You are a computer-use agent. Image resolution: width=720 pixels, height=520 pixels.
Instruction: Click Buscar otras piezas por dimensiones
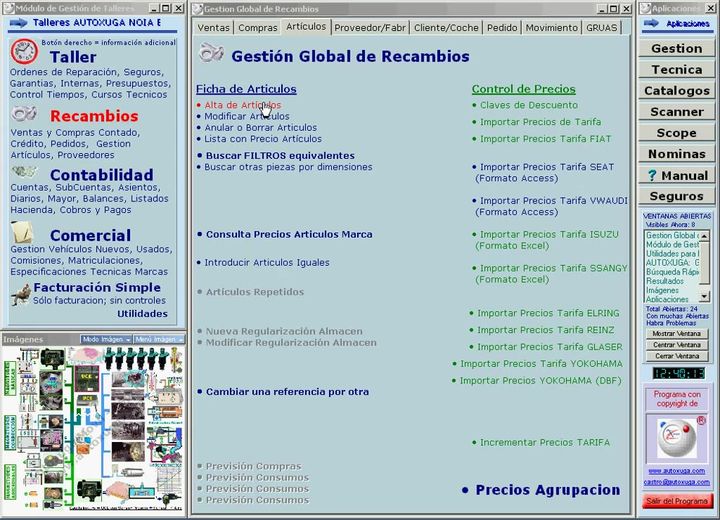pyautogui.click(x=288, y=167)
